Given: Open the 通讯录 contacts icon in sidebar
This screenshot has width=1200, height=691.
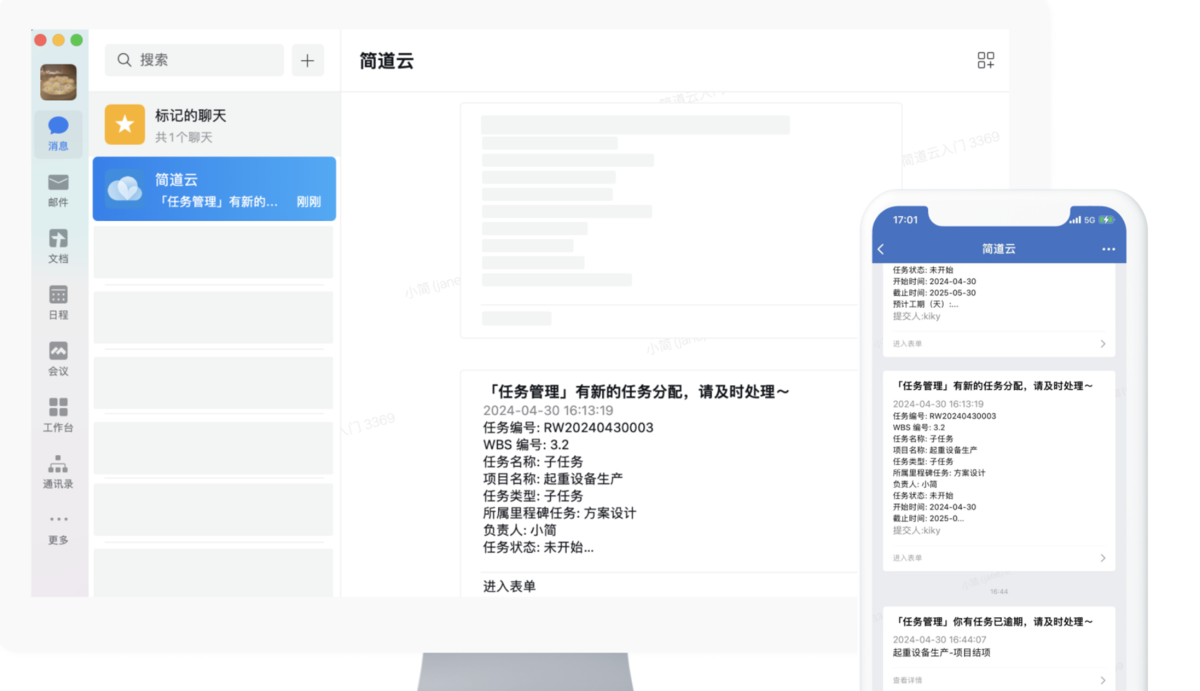Looking at the screenshot, I should click(58, 464).
